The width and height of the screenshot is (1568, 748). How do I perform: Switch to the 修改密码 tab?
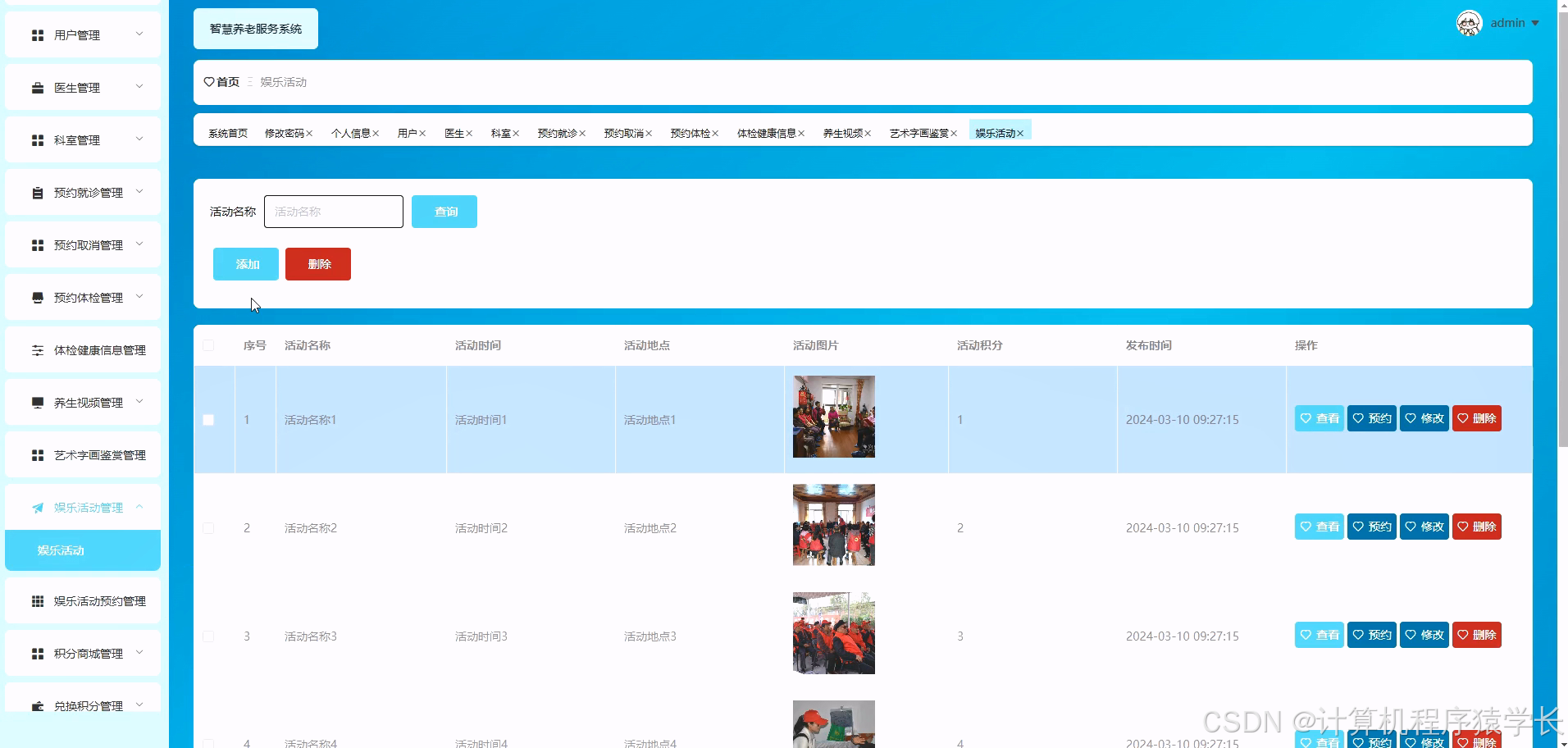(x=284, y=133)
